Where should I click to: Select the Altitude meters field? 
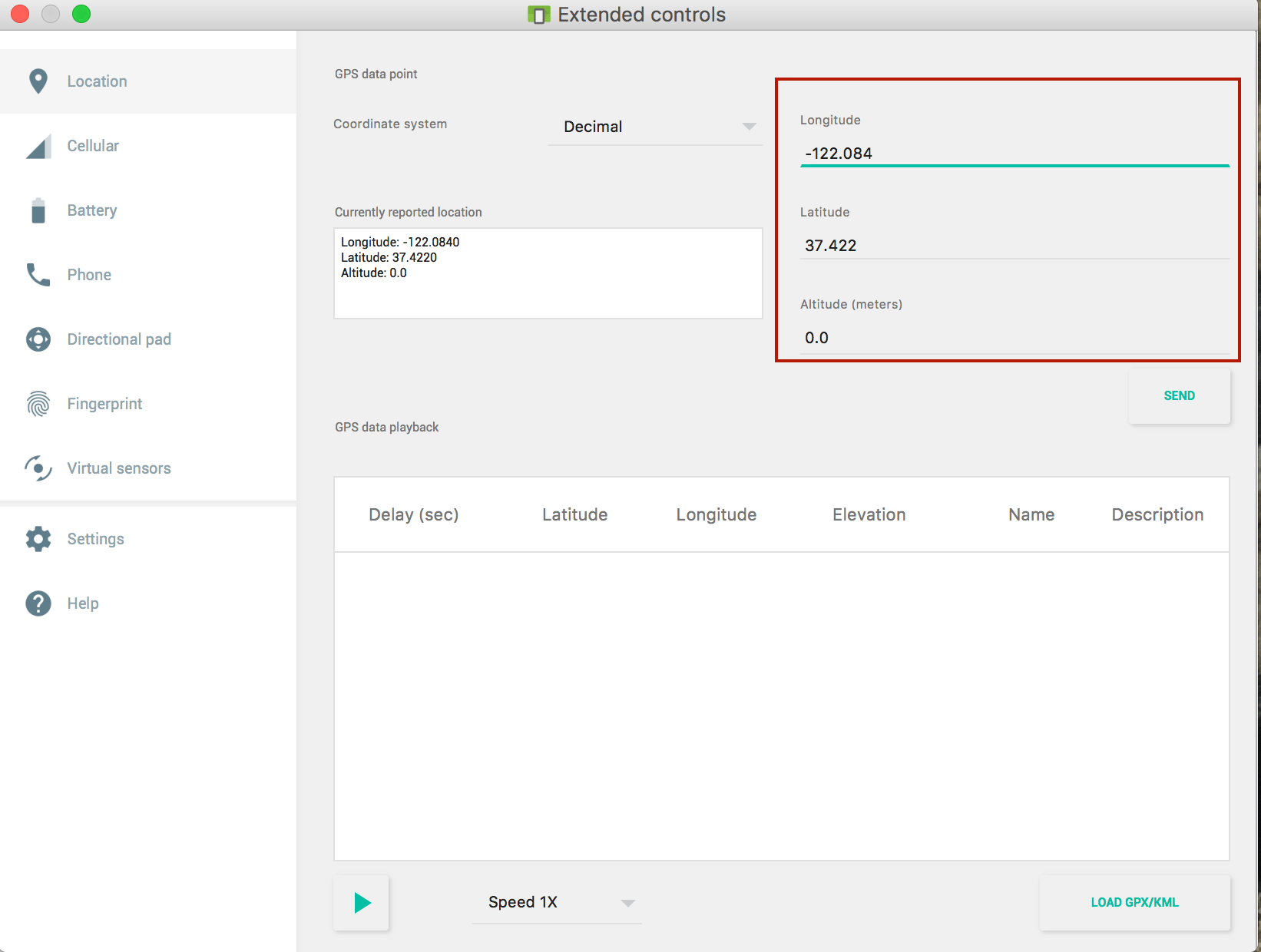click(1014, 337)
